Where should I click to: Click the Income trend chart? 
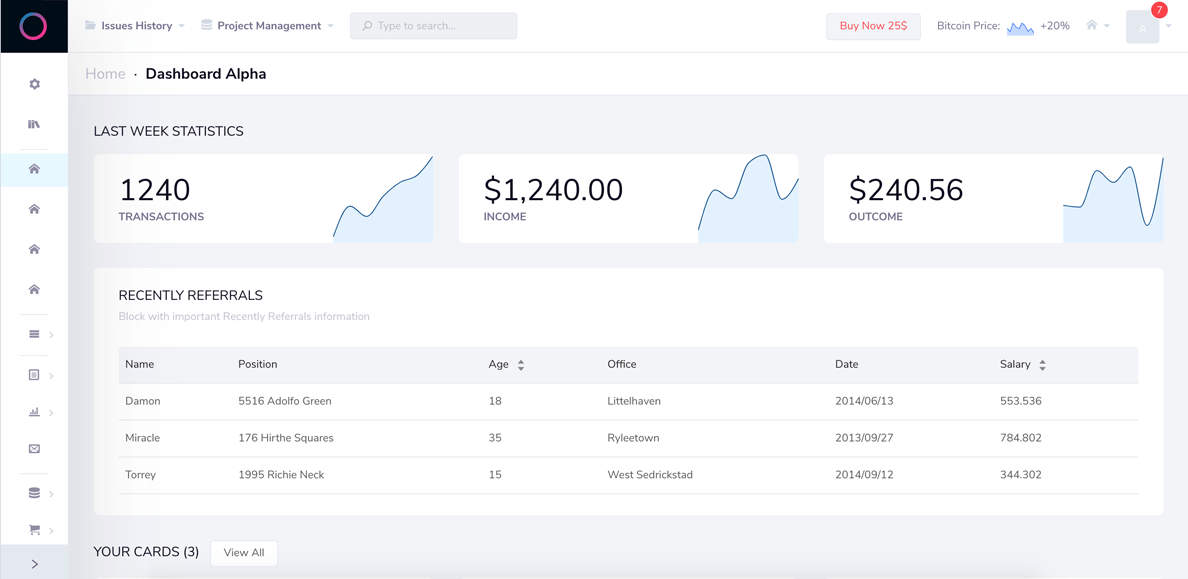[x=749, y=199]
